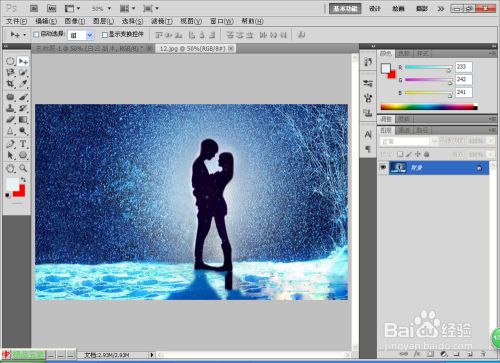Reset default foreground and background colors

[x=8, y=195]
